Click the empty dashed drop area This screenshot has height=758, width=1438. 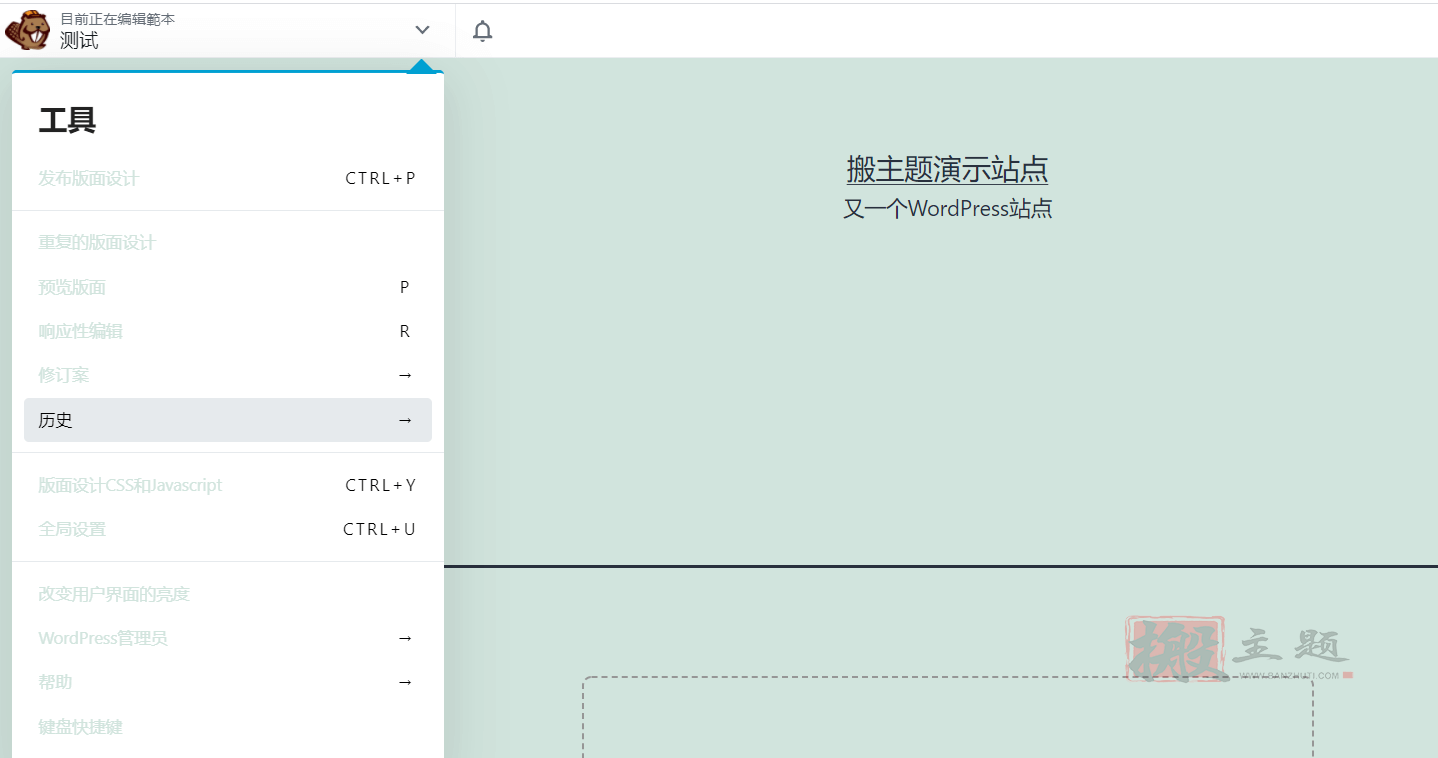[948, 717]
